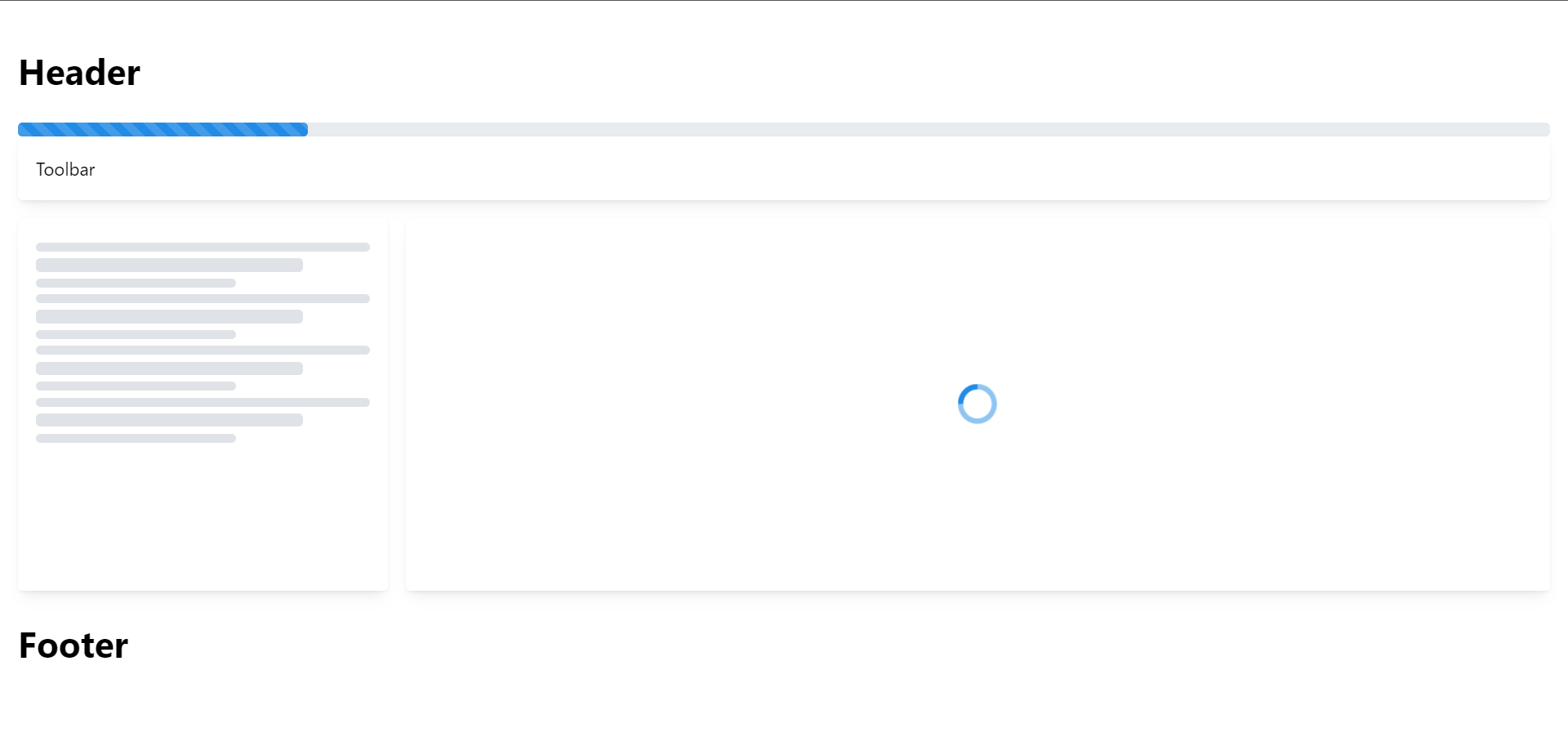Select the Toolbar label

tap(65, 169)
